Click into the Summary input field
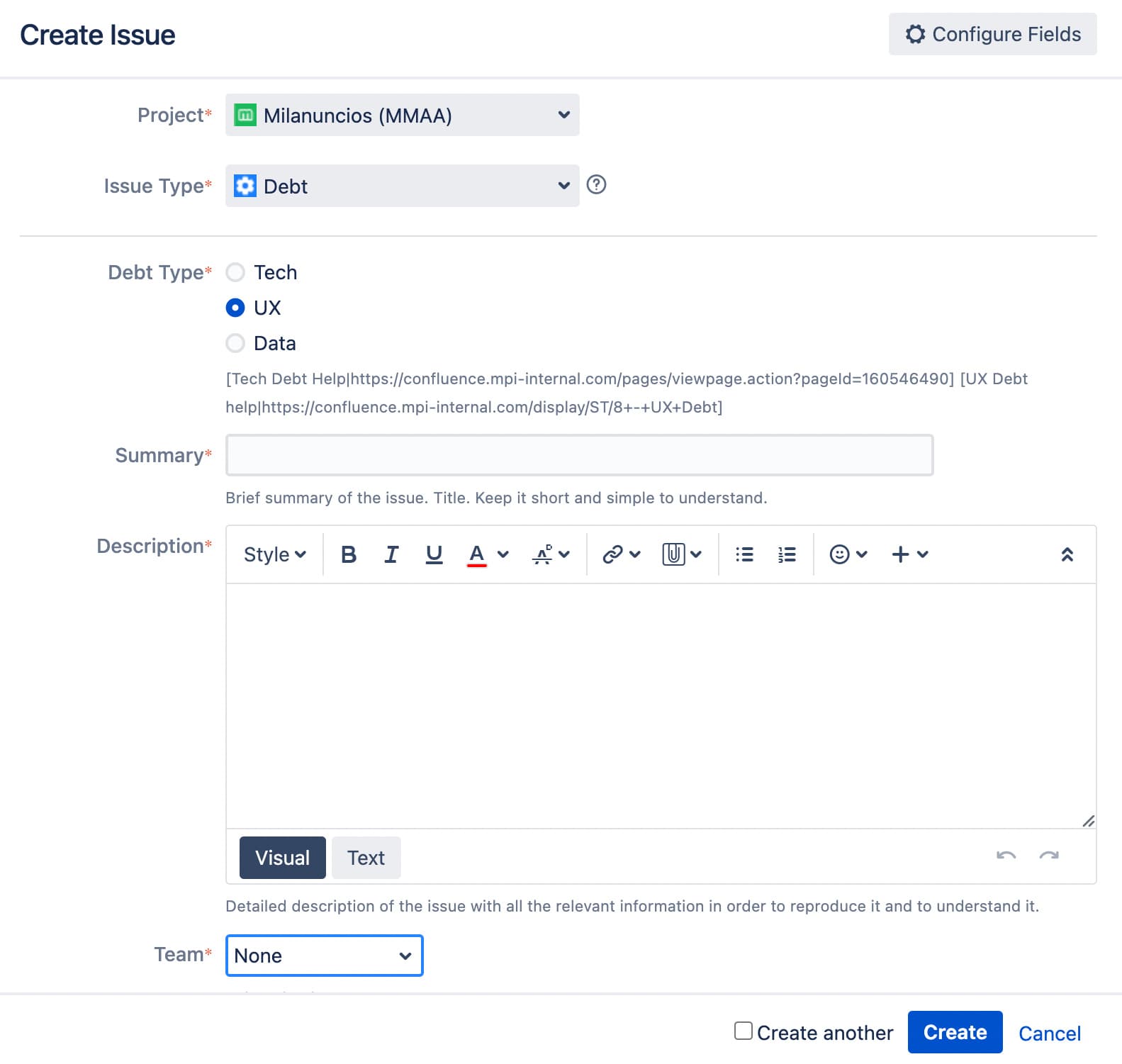The height and width of the screenshot is (1064, 1122). [579, 455]
